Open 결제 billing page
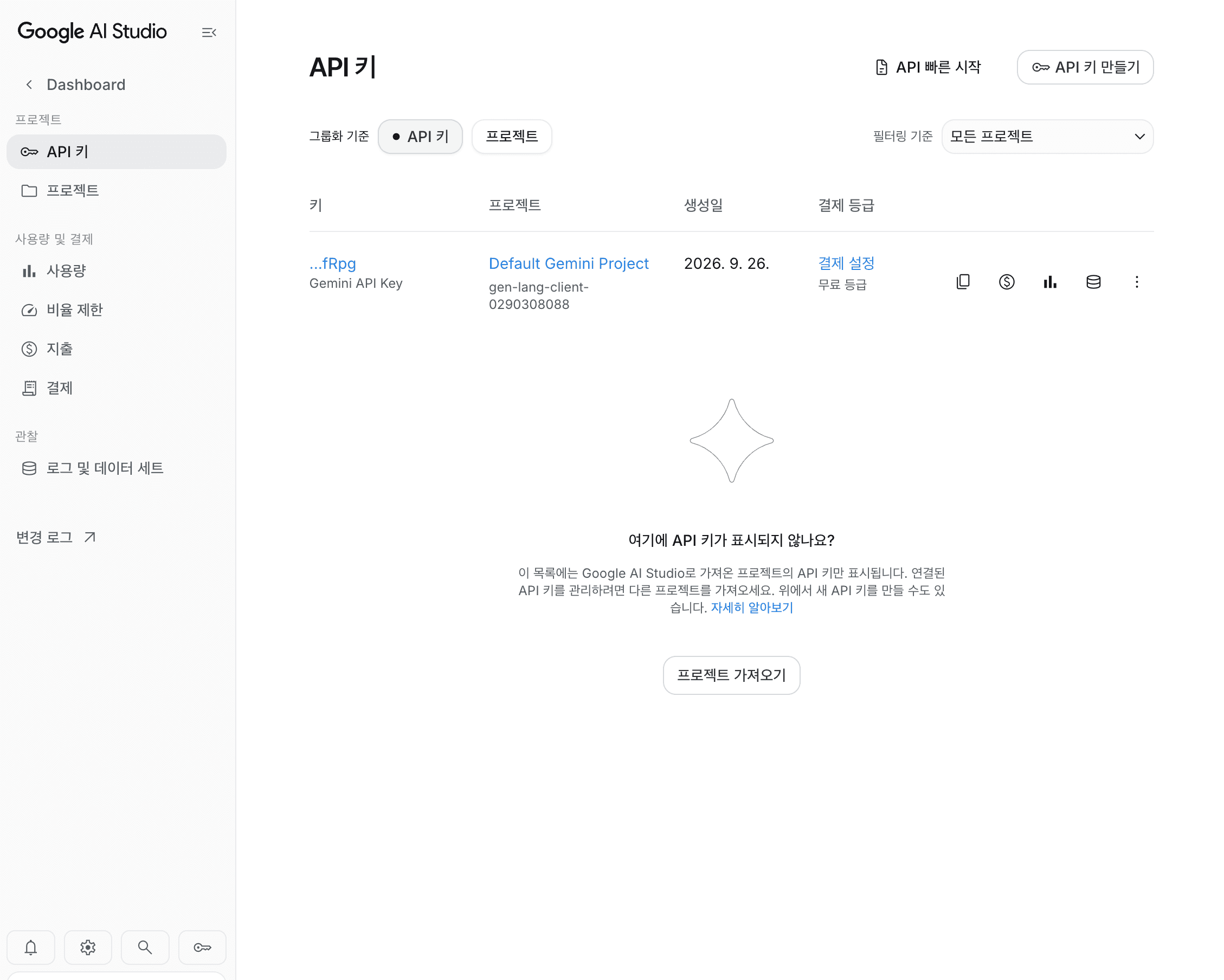Screen dimensions: 1224x980 pos(117,388)
